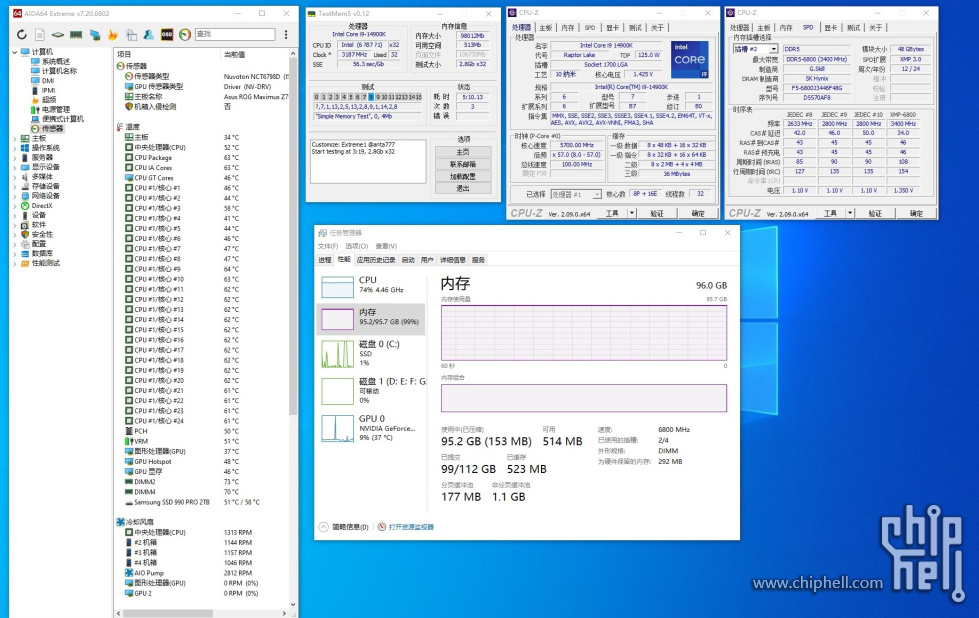Expand the 服务器 tree node
The height and width of the screenshot is (618, 979).
click(15, 157)
